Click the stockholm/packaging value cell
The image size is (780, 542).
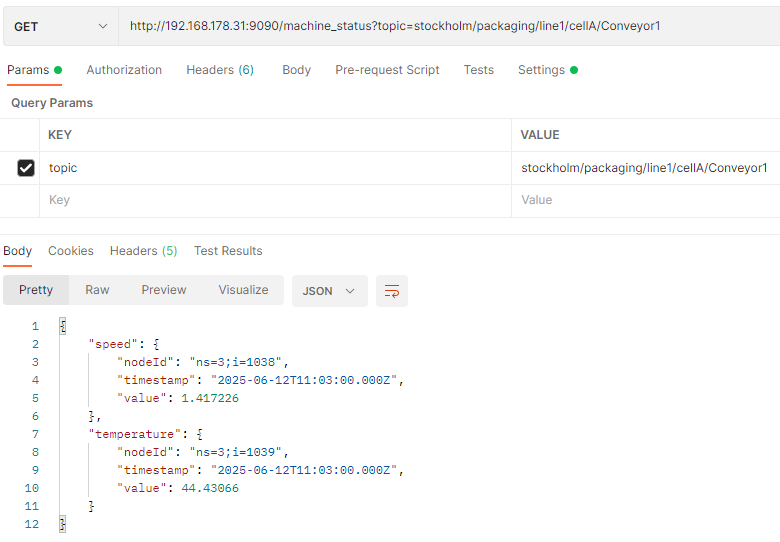click(x=646, y=168)
